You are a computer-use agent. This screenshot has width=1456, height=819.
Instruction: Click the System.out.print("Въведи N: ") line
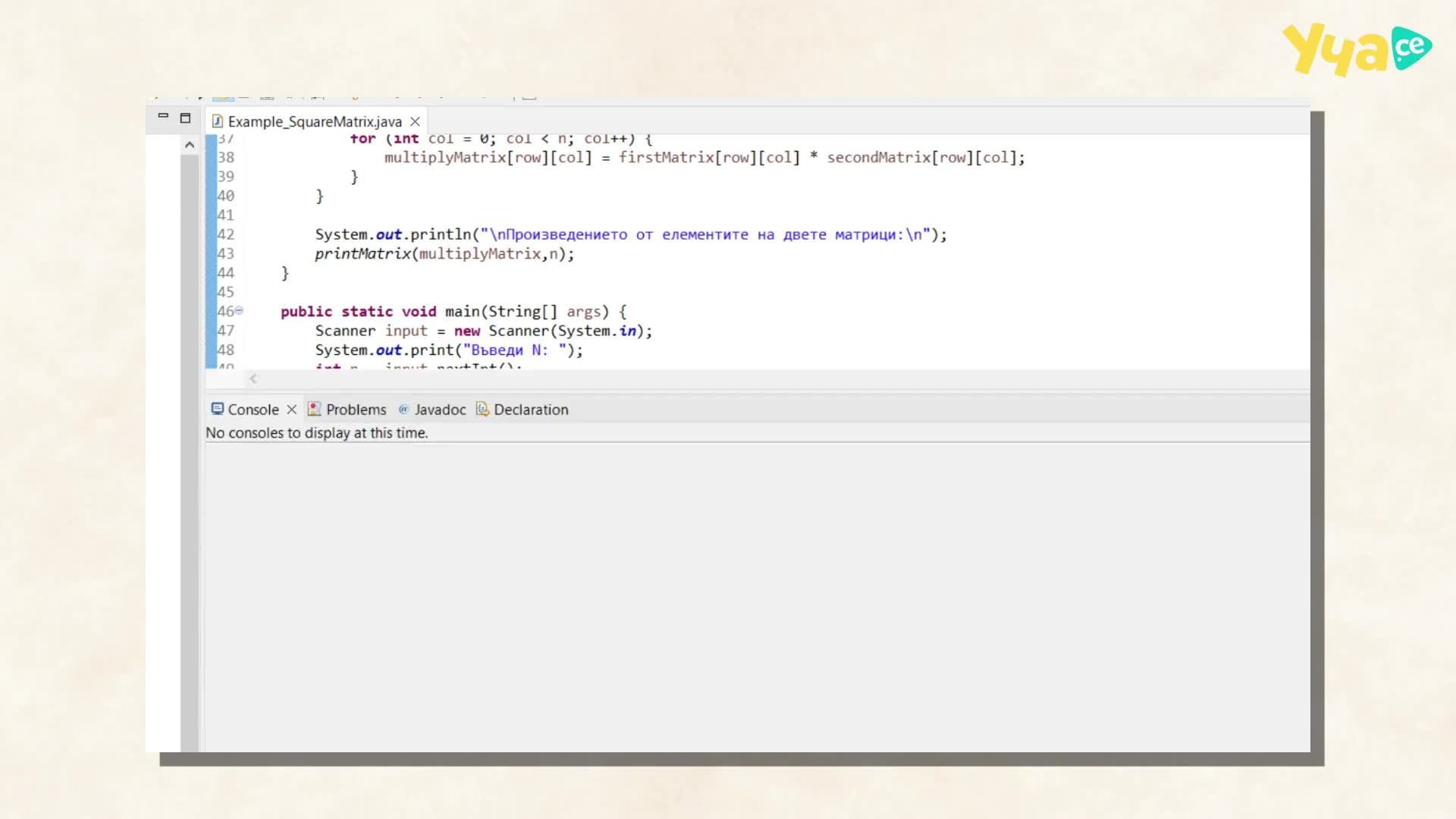click(449, 350)
